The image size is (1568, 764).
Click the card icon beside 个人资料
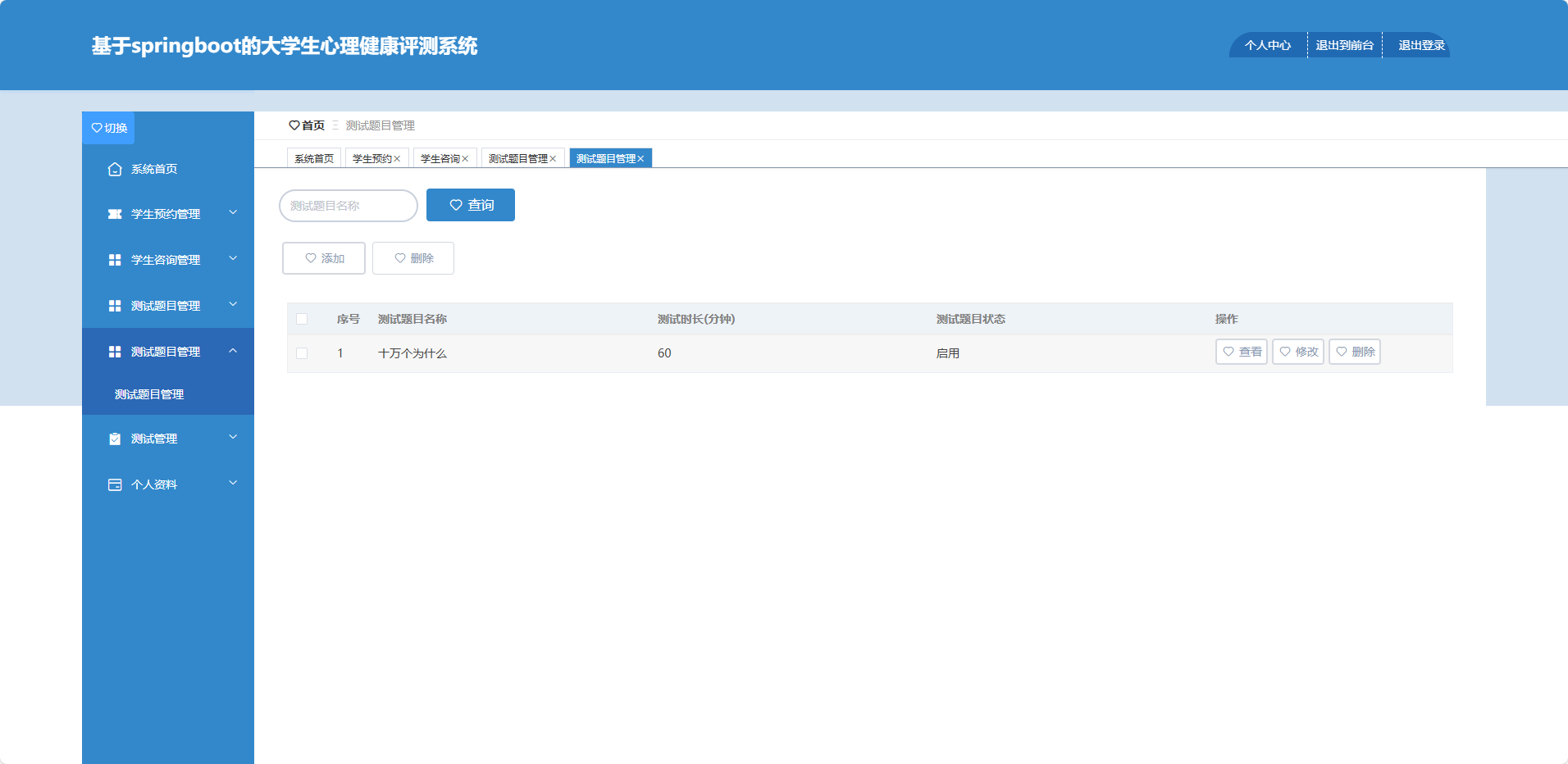pos(115,484)
